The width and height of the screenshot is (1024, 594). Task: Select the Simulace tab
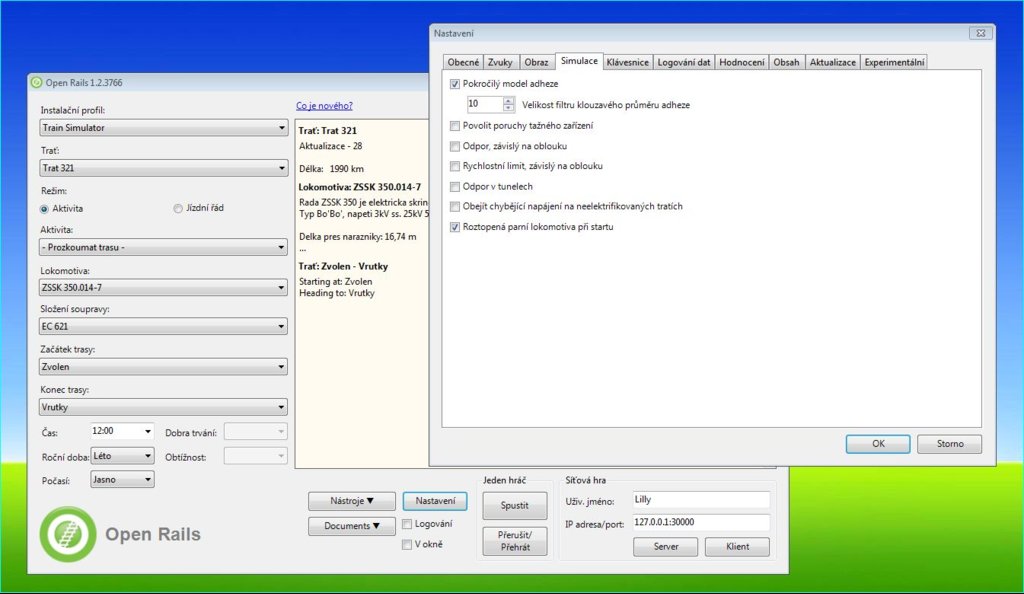pos(579,61)
